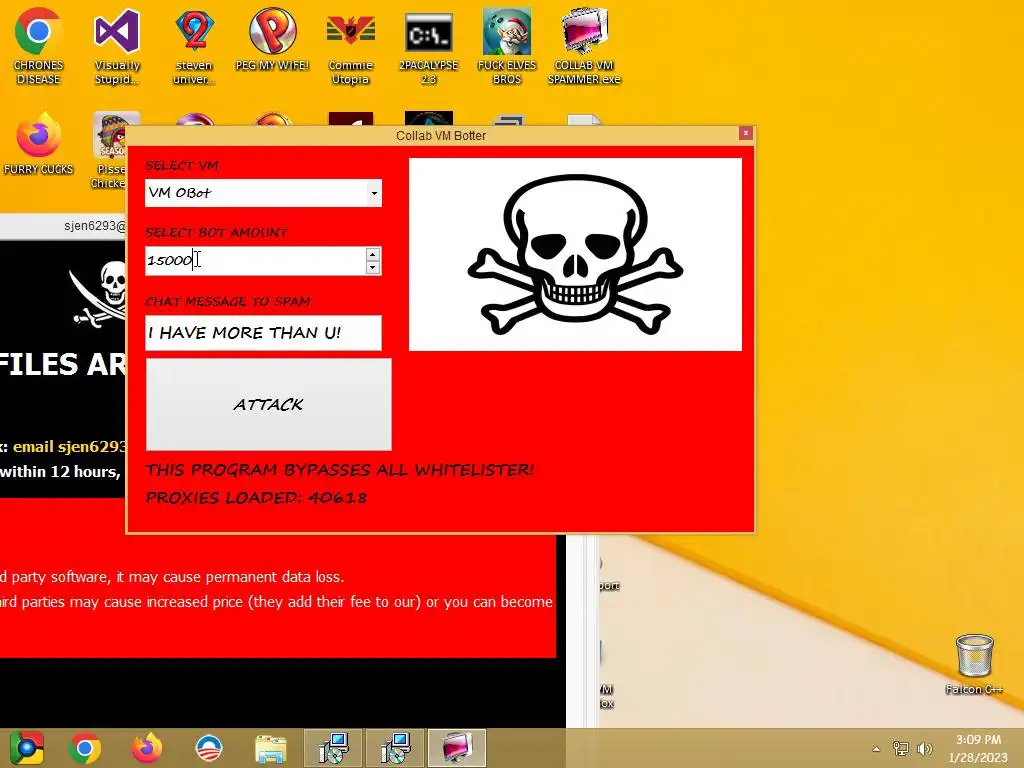
Task: Click the 'SELECT VM' label
Action: coord(182,165)
